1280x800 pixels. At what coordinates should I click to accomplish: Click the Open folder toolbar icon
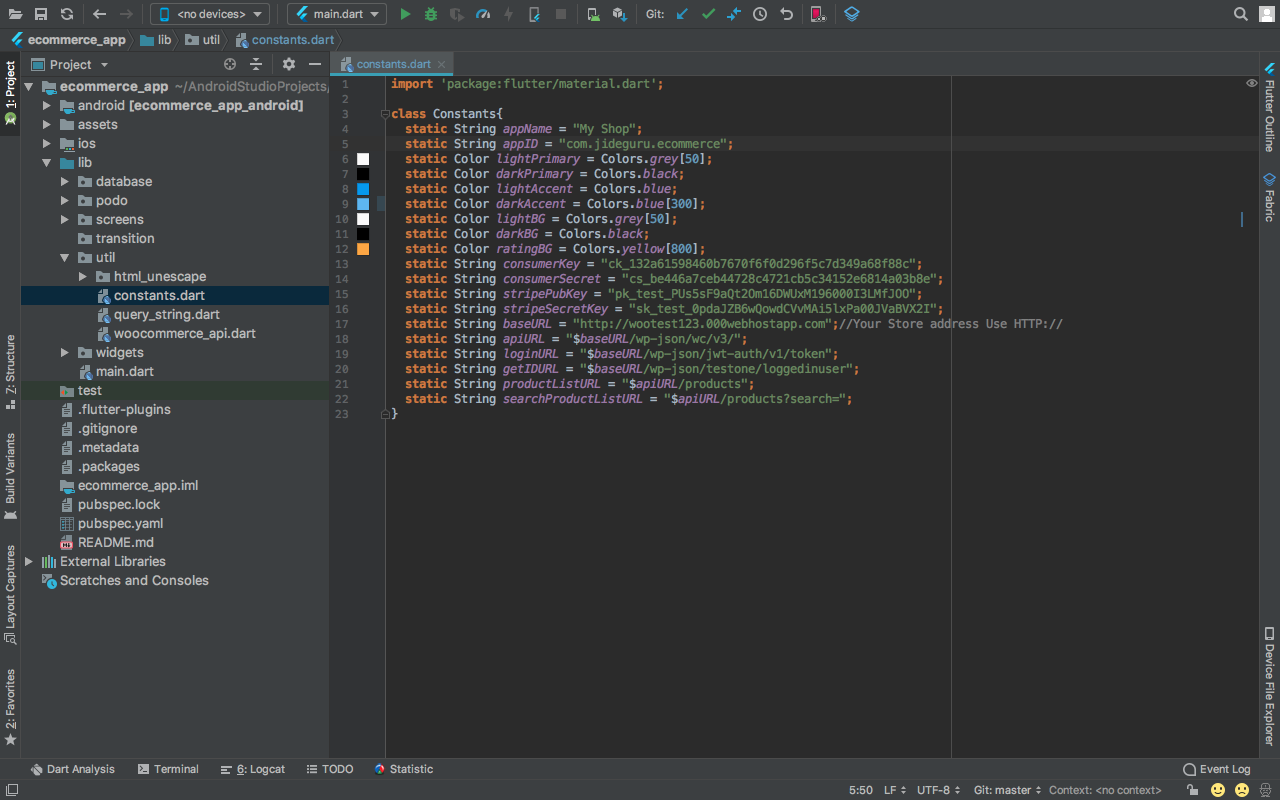[x=15, y=14]
